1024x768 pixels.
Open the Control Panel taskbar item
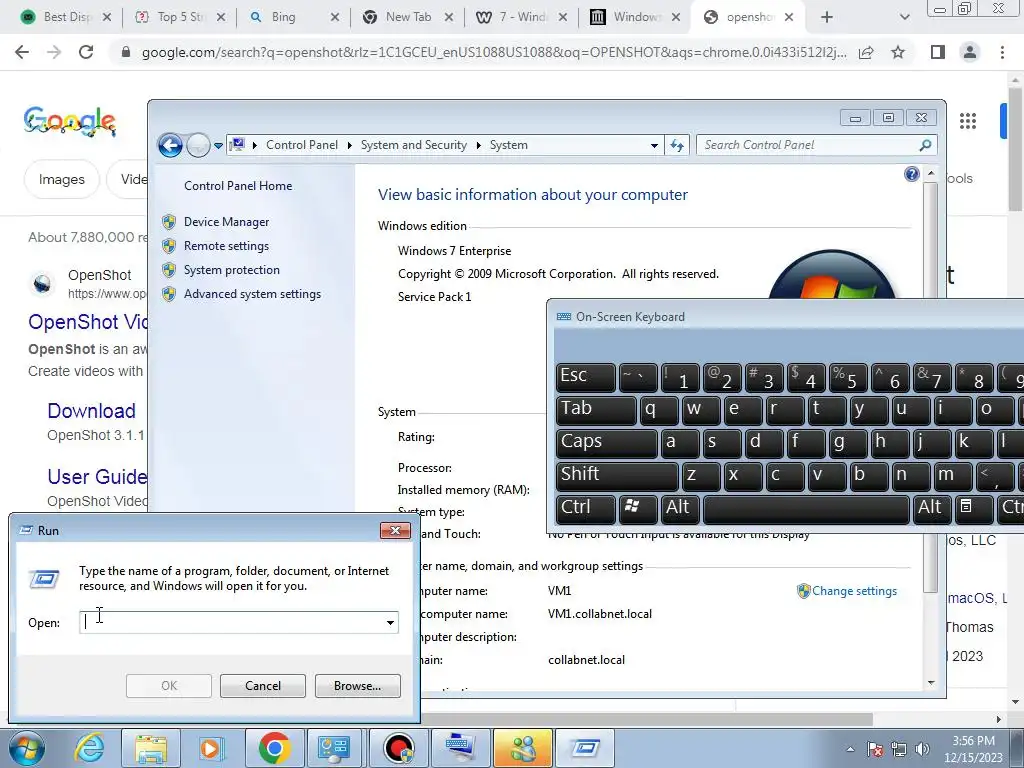pos(335,748)
